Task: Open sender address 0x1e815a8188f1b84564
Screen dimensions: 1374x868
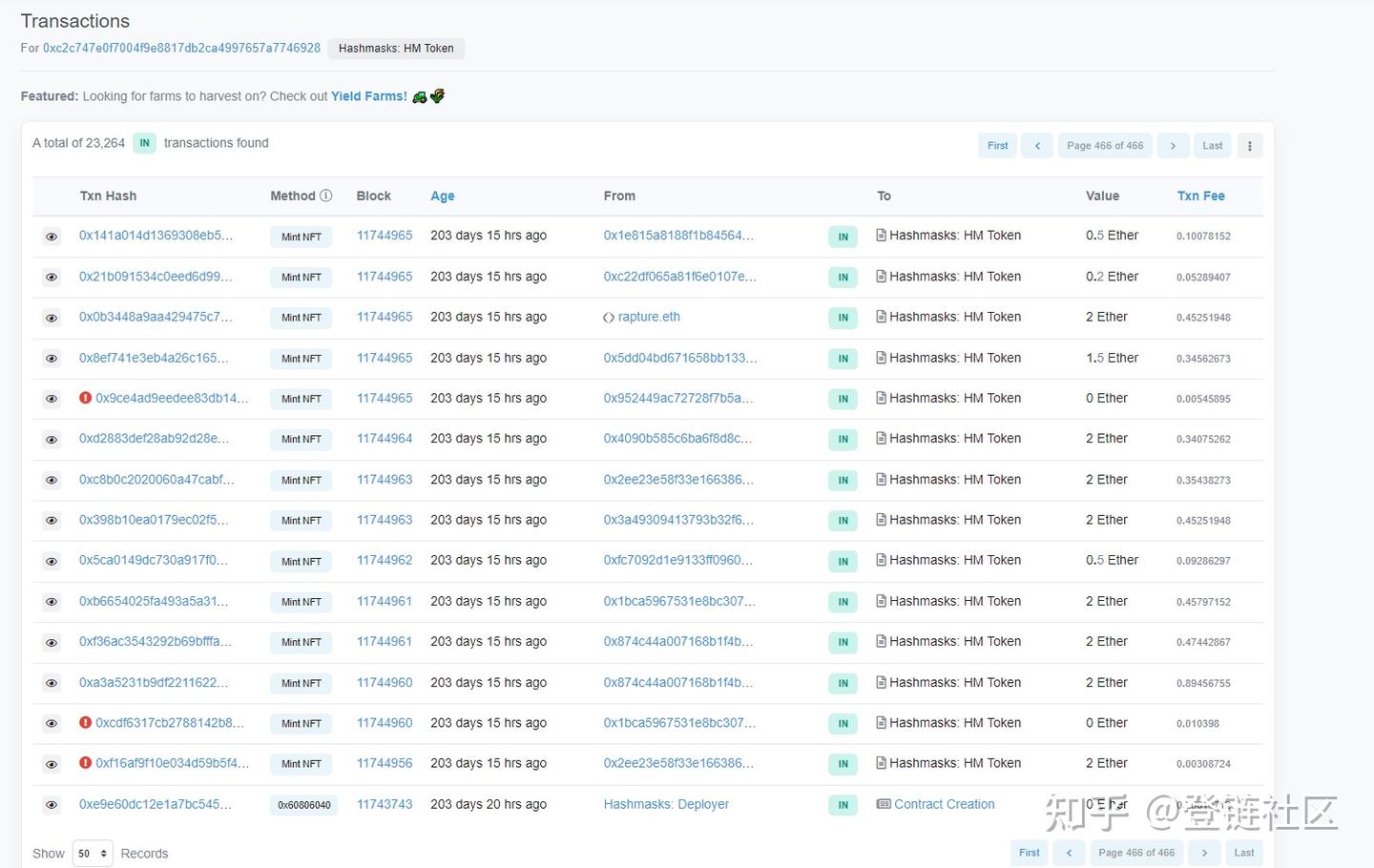Action: [678, 236]
